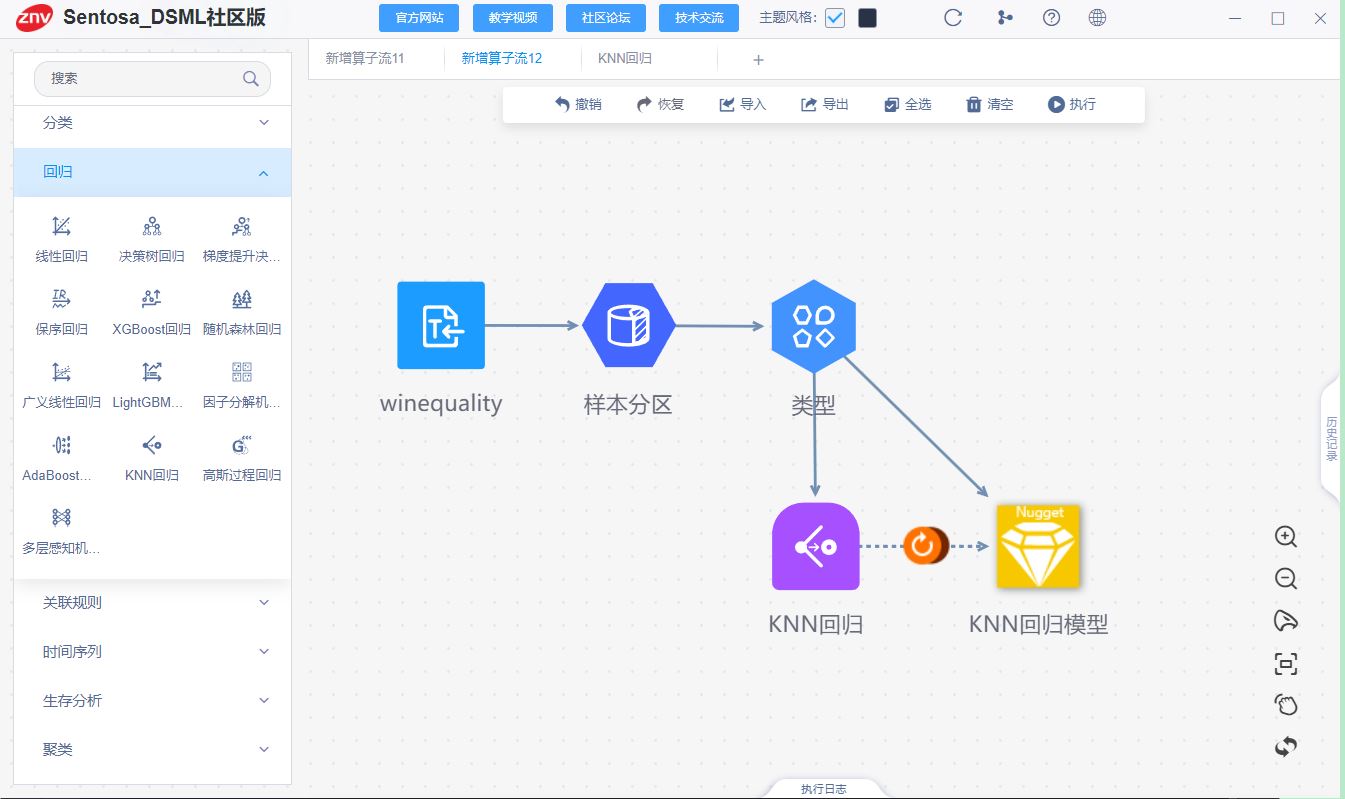
Task: Expand the 生存分析 category
Action: [x=152, y=701]
